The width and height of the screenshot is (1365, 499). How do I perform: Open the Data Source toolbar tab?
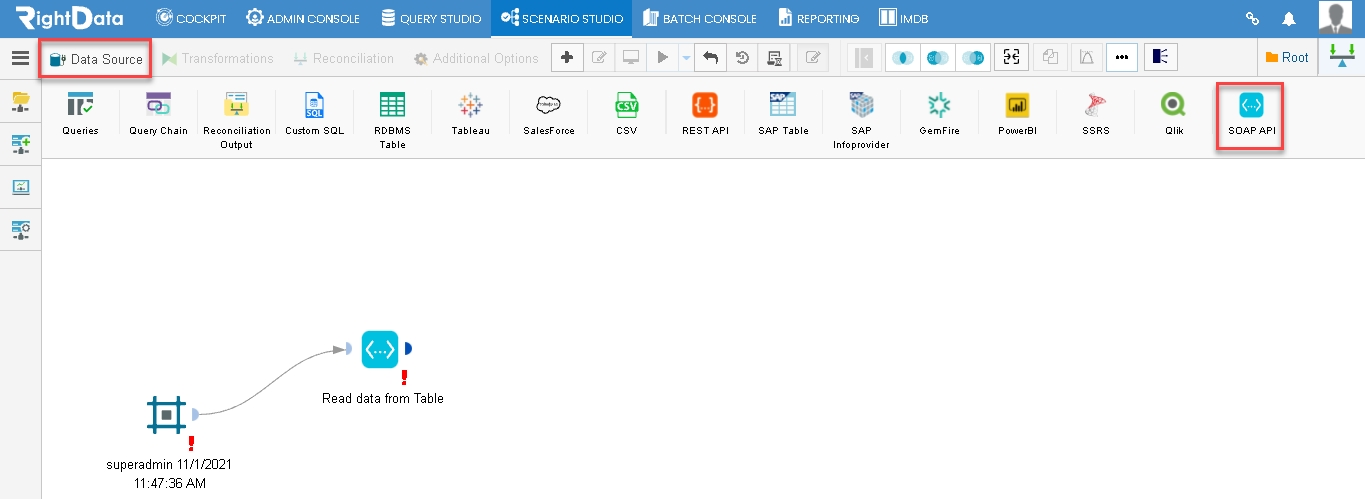coord(96,59)
